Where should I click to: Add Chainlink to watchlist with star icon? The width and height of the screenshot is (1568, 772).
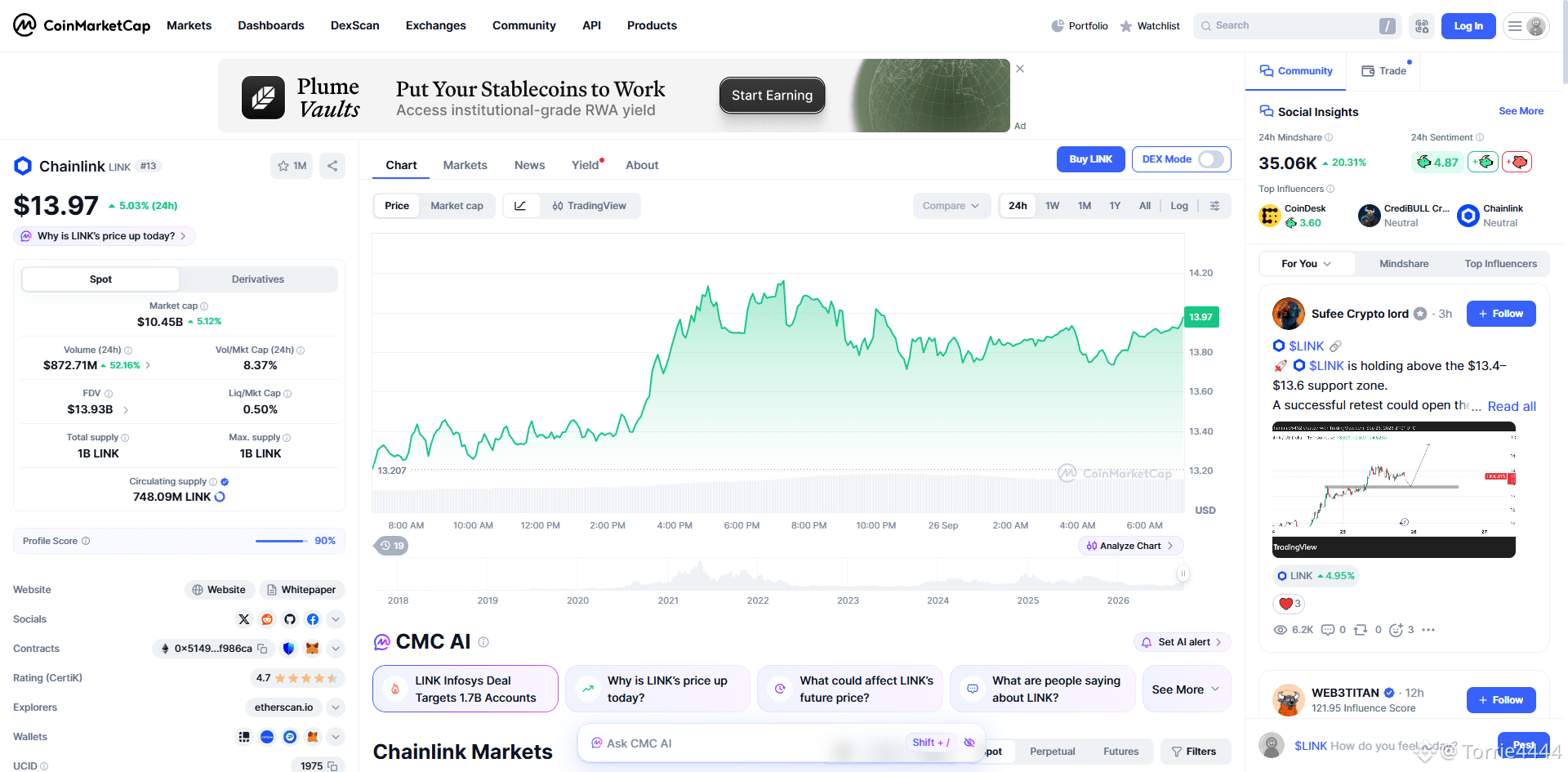click(x=292, y=166)
